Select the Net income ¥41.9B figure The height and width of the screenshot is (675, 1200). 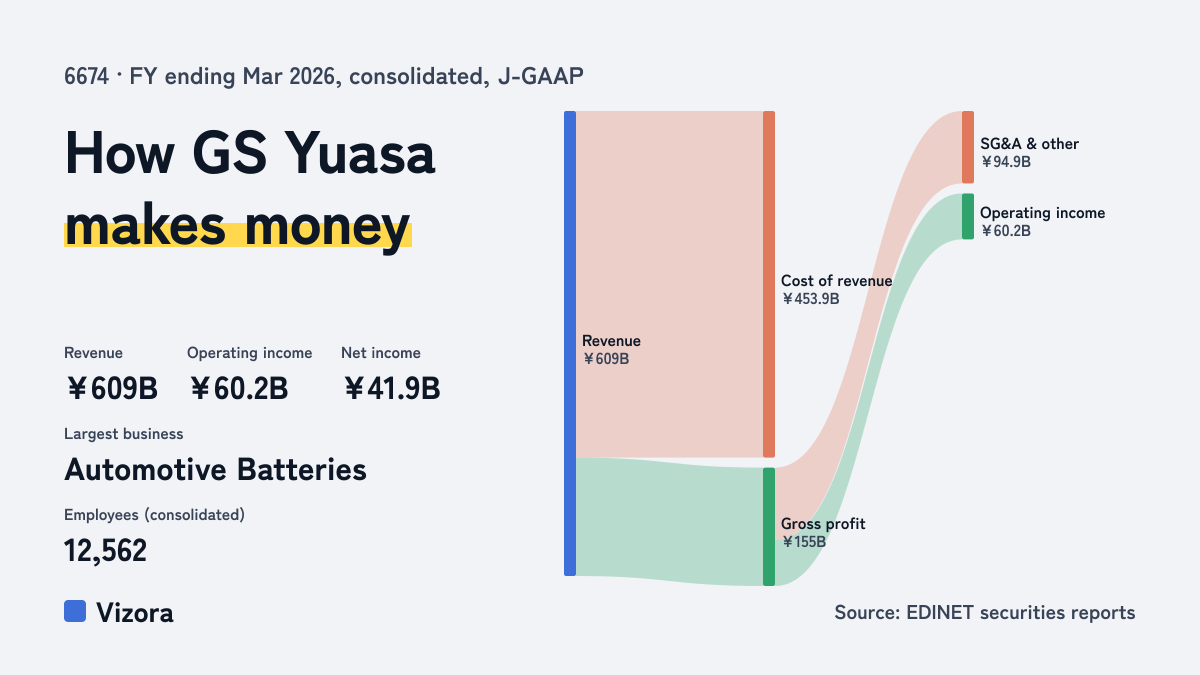point(391,374)
